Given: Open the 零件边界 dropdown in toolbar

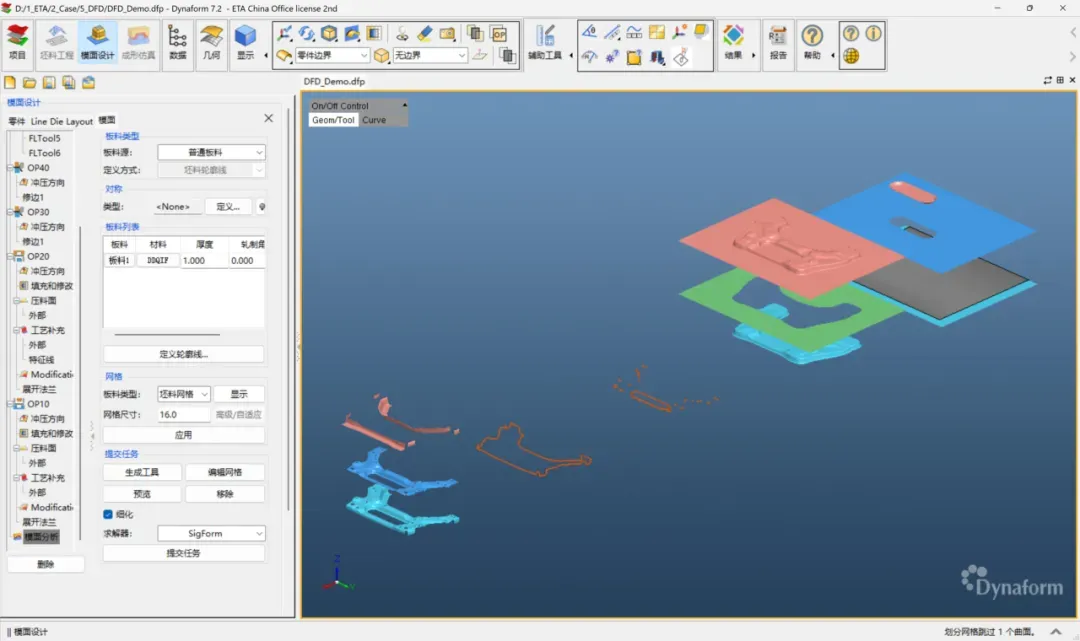Looking at the screenshot, I should pos(331,56).
